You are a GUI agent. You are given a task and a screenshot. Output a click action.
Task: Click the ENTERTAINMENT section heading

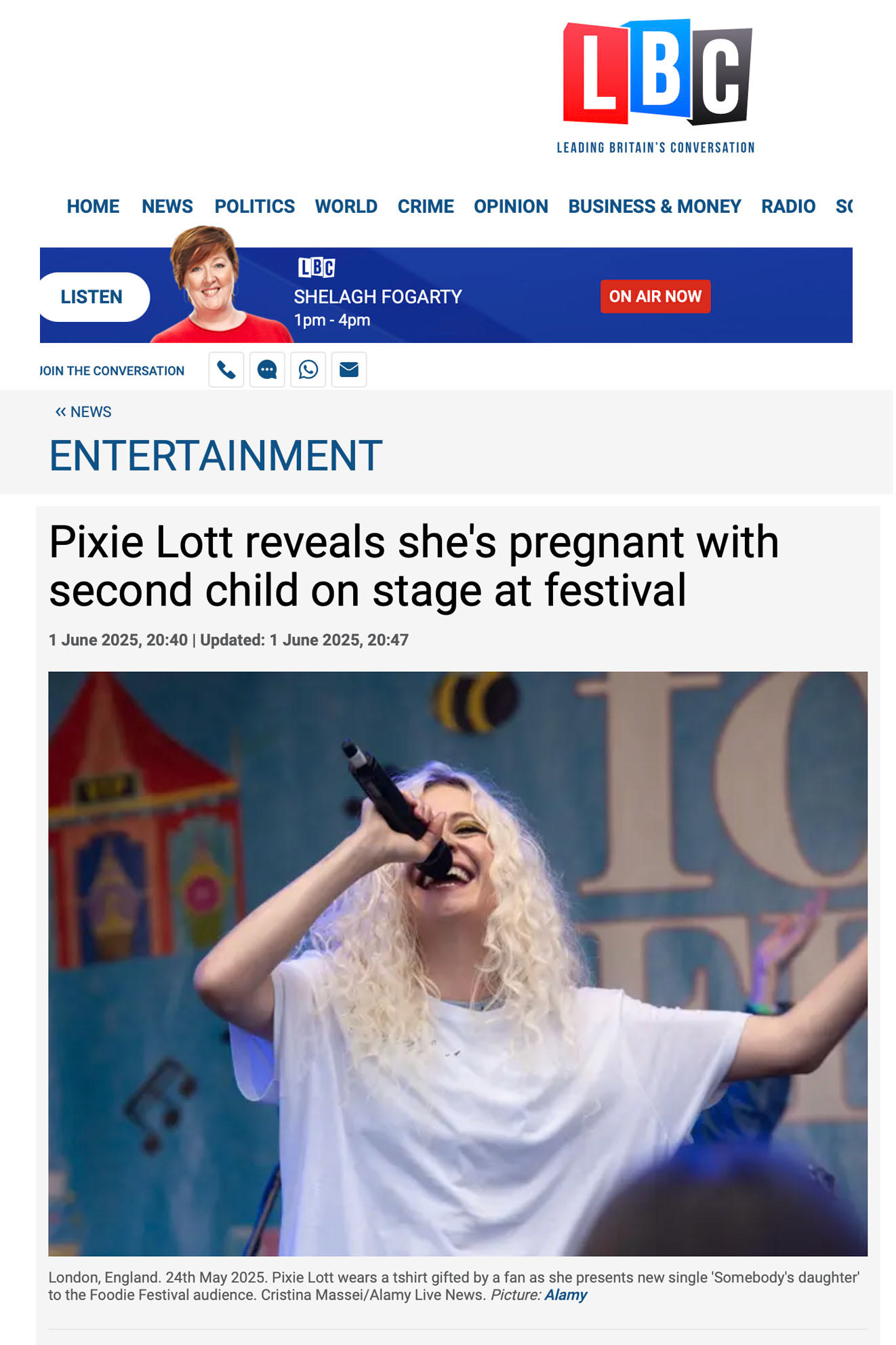coord(216,456)
